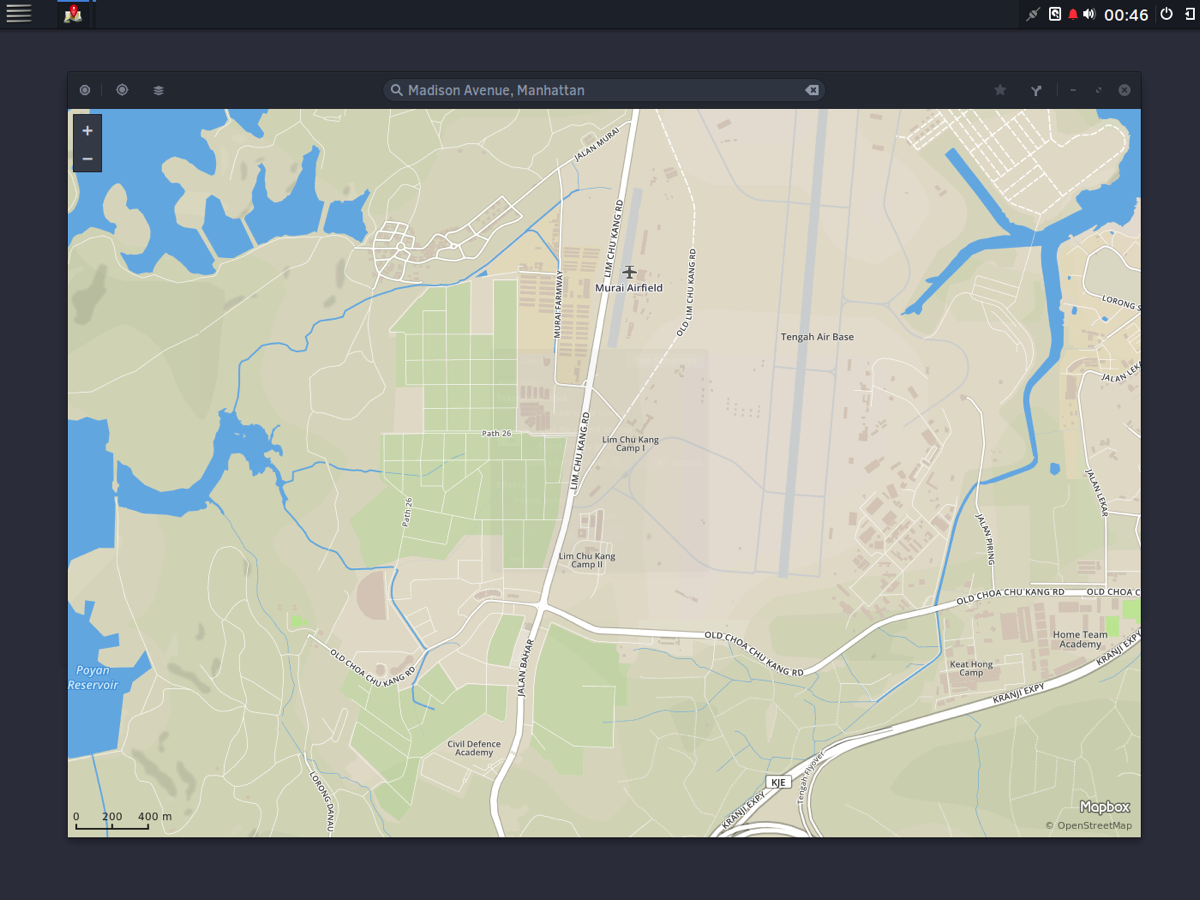Click the first round icon in map header
1200x900 pixels.
tap(85, 90)
